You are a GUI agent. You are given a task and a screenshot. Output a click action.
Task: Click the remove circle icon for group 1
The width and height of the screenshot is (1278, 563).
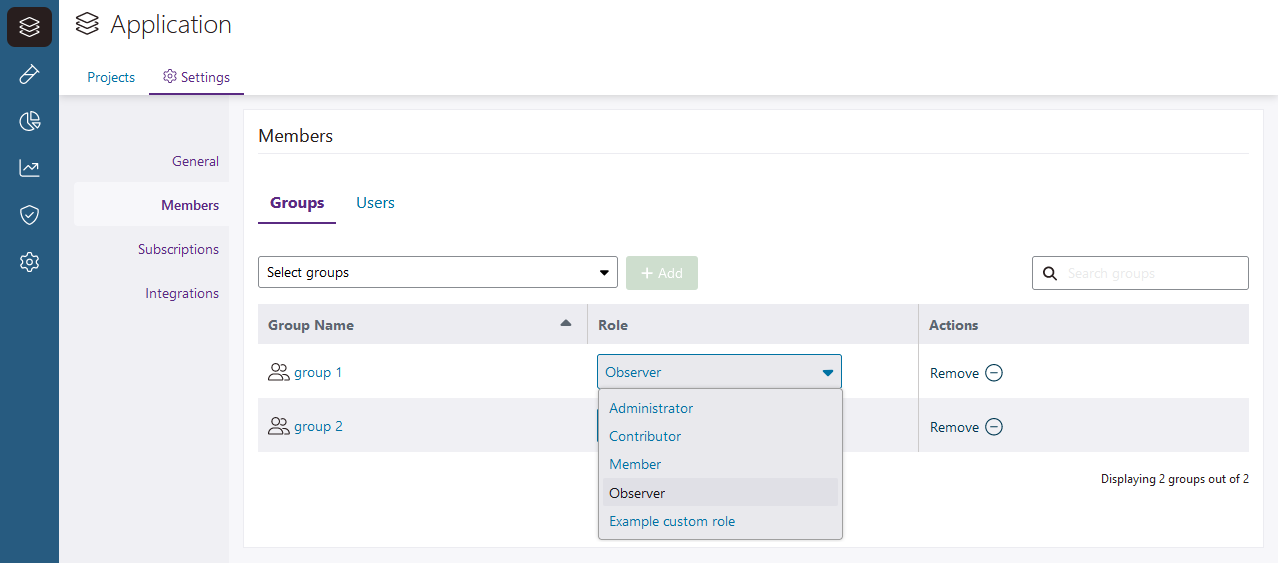coord(994,373)
